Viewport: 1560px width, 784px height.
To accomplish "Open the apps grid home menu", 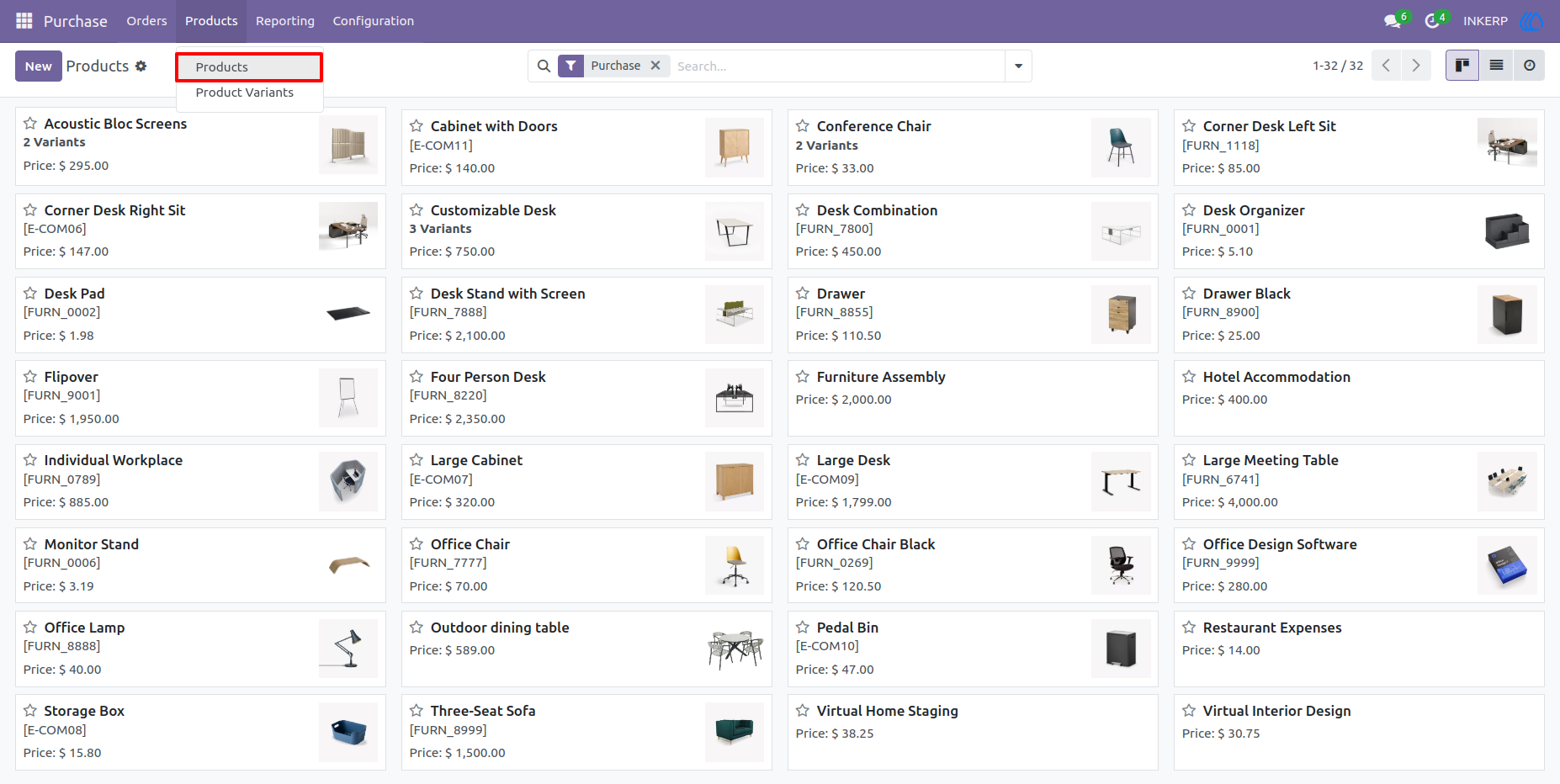I will coord(24,20).
